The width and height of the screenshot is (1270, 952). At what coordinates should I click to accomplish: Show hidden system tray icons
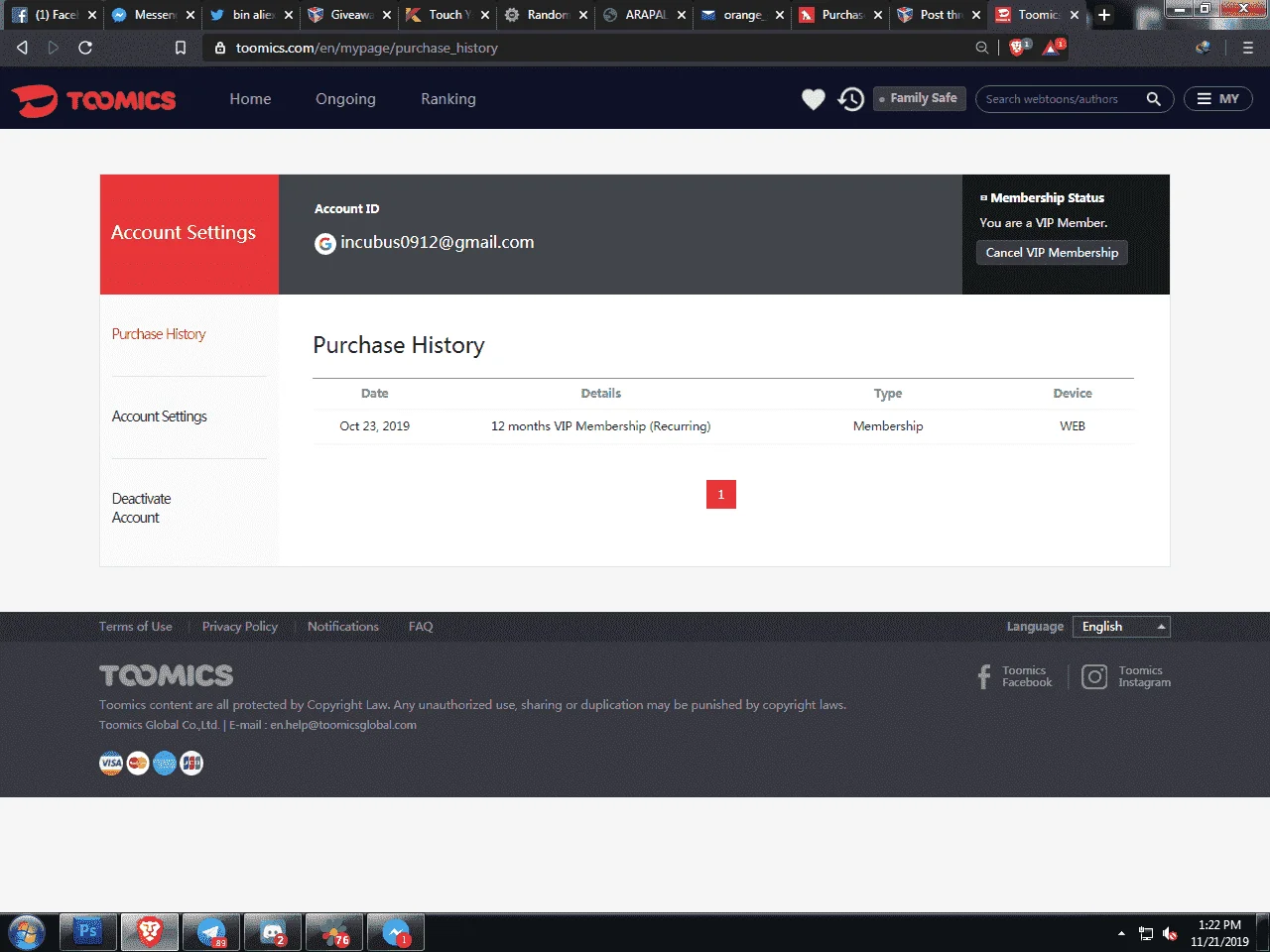coord(1121,933)
